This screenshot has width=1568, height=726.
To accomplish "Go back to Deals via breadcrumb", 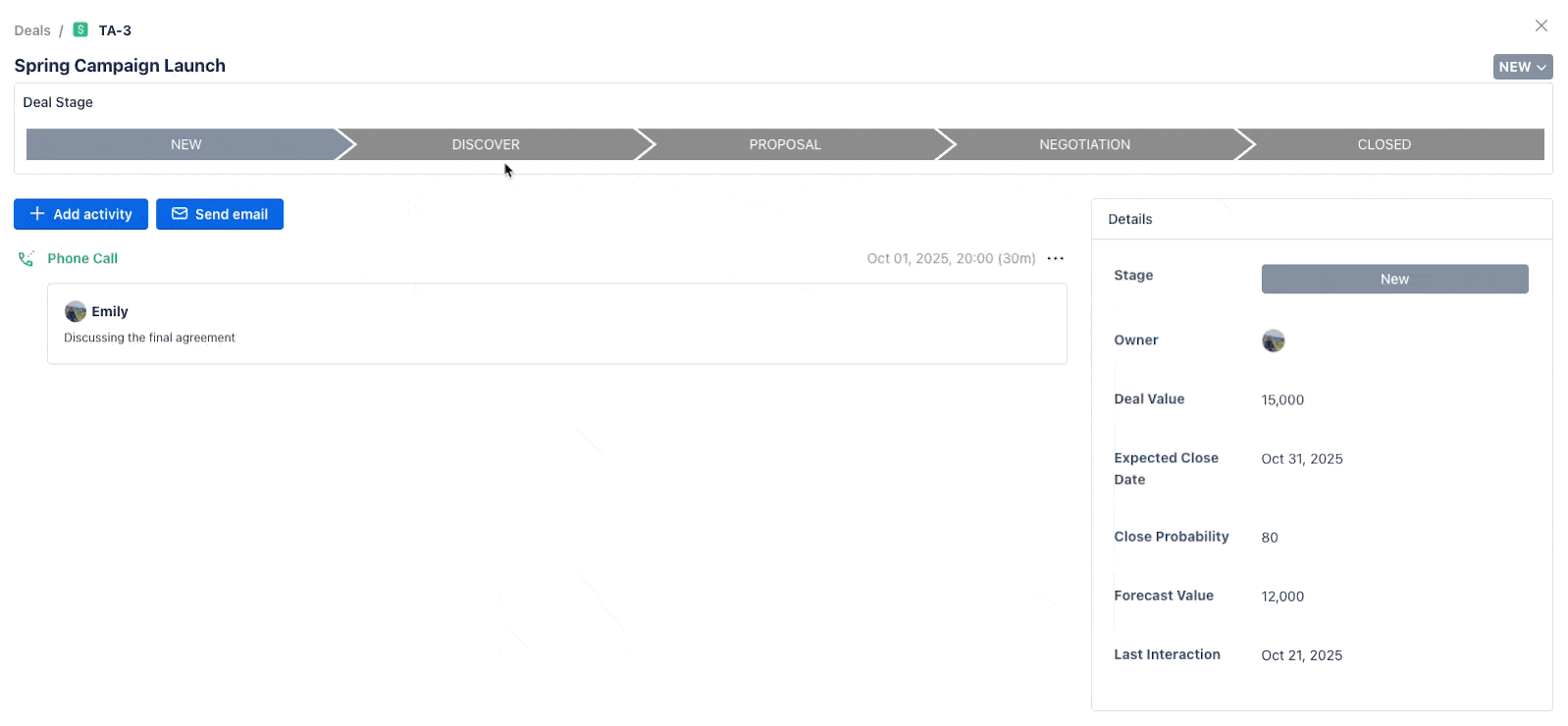I will 32,30.
